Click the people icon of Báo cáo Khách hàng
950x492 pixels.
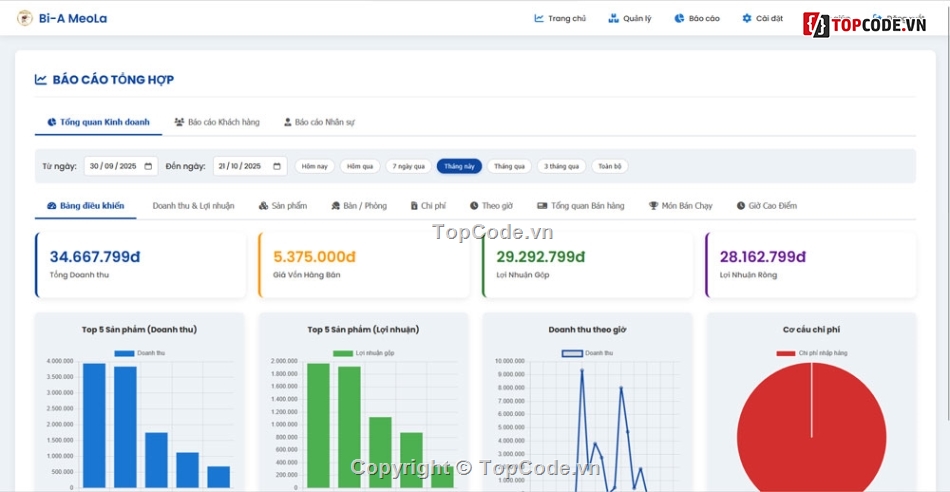[x=179, y=122]
